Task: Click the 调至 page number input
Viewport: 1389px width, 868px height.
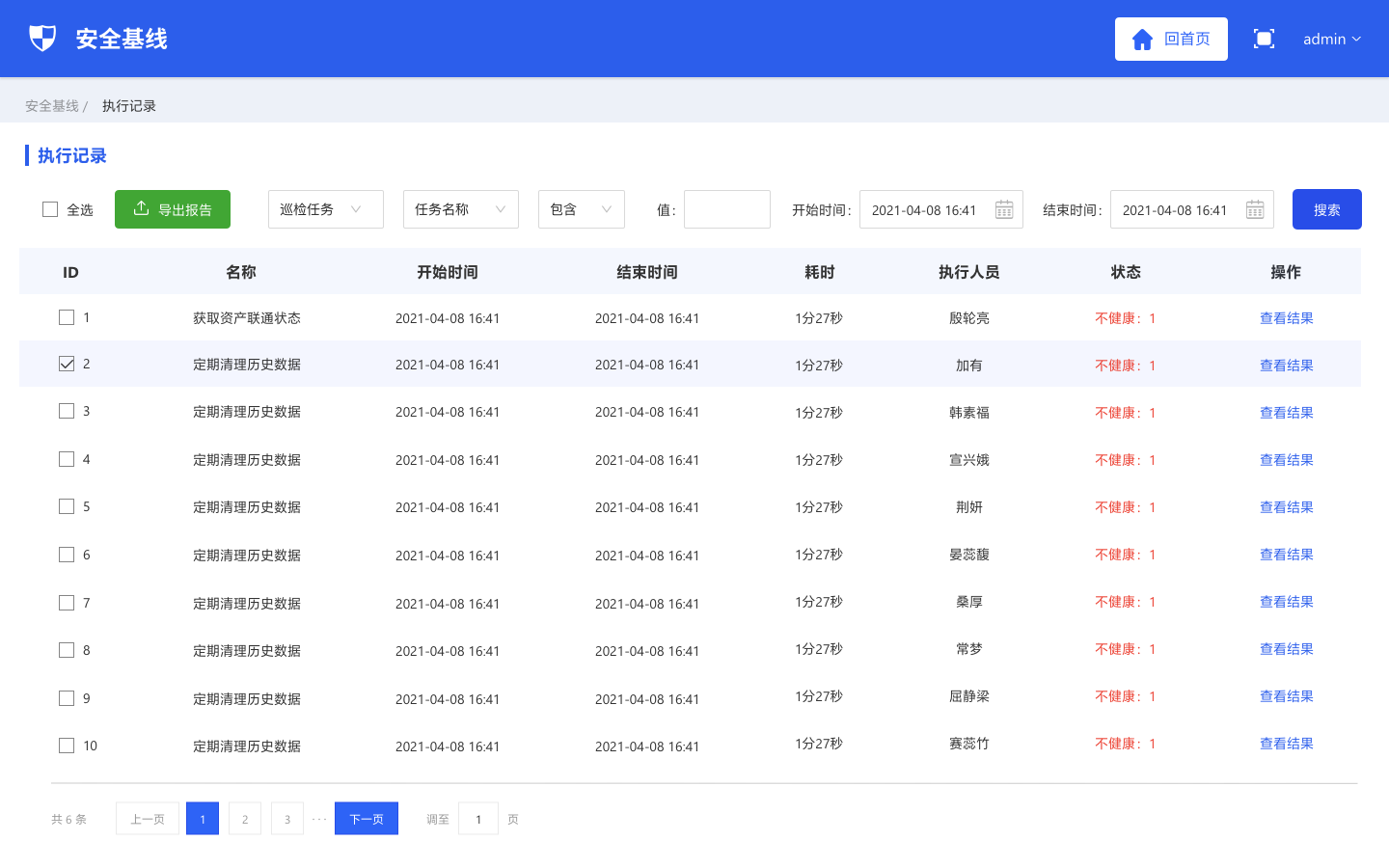Action: [x=478, y=819]
